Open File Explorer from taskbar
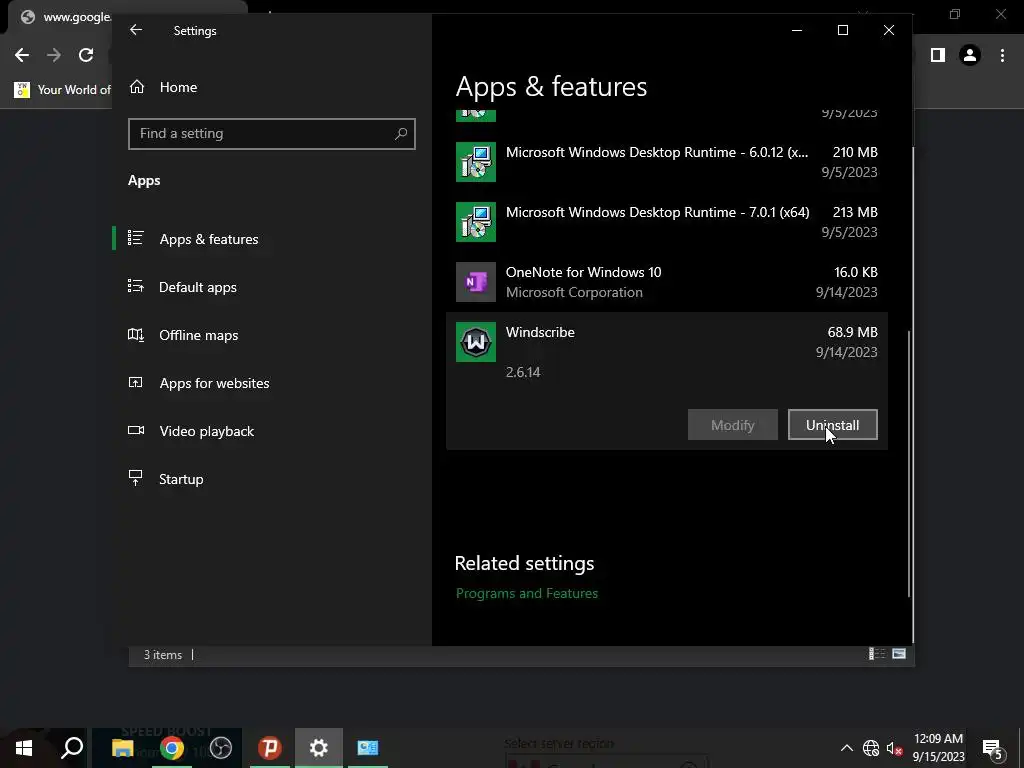 point(123,748)
